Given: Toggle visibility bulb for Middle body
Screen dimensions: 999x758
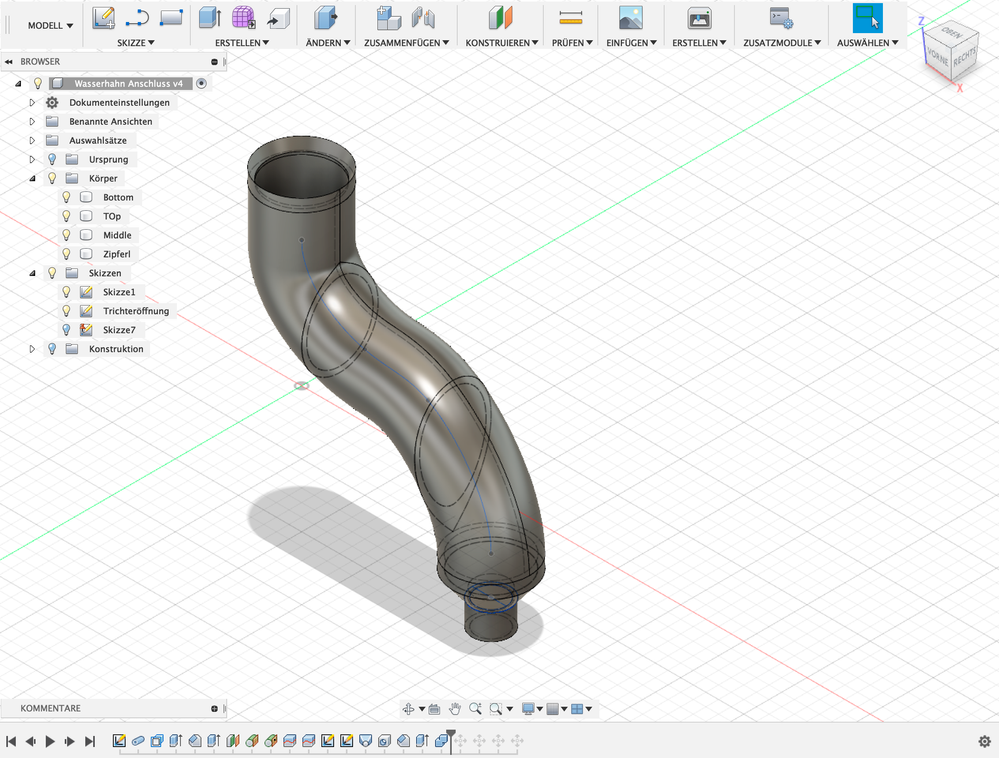Looking at the screenshot, I should click(x=66, y=235).
